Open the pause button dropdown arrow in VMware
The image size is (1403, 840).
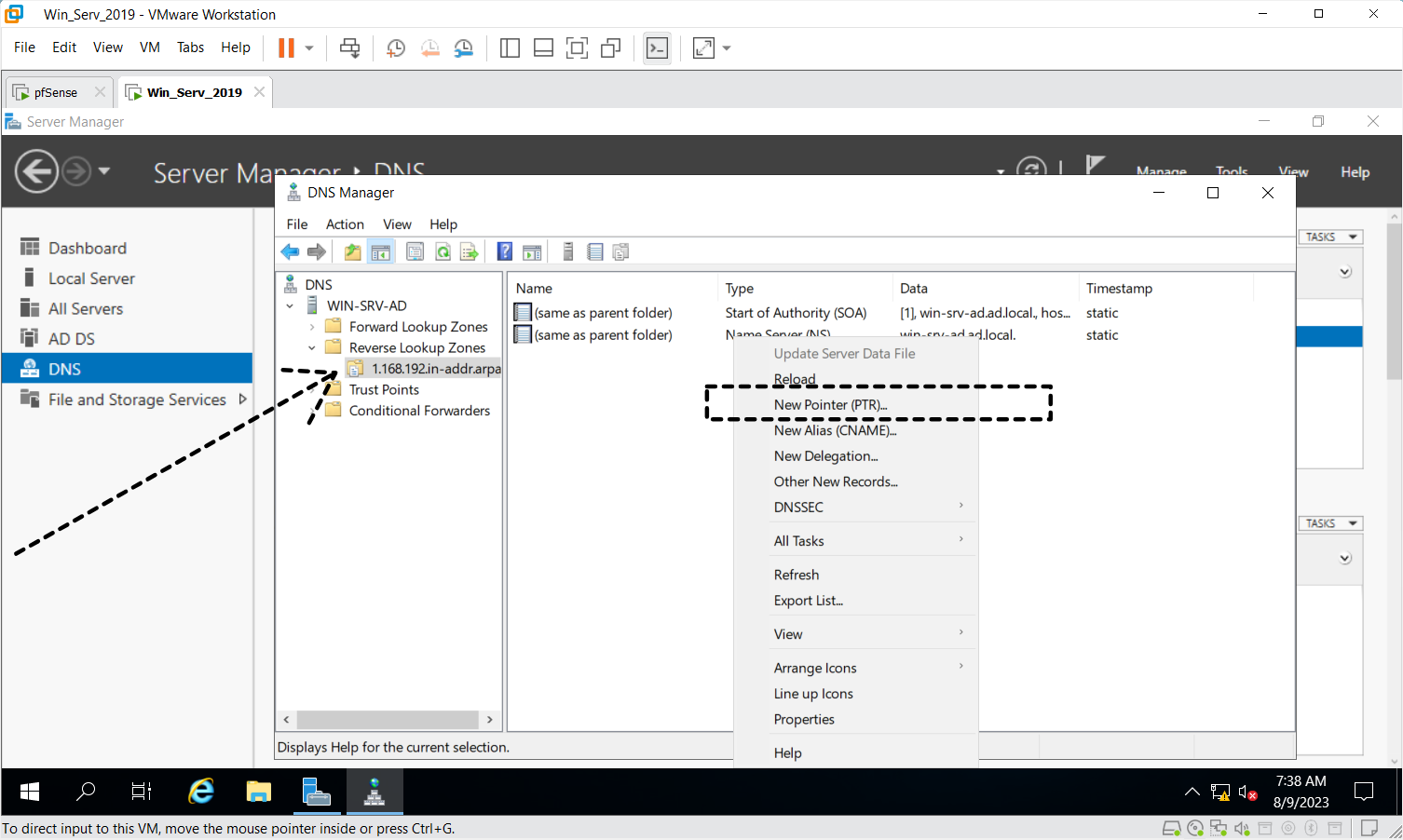pos(309,47)
